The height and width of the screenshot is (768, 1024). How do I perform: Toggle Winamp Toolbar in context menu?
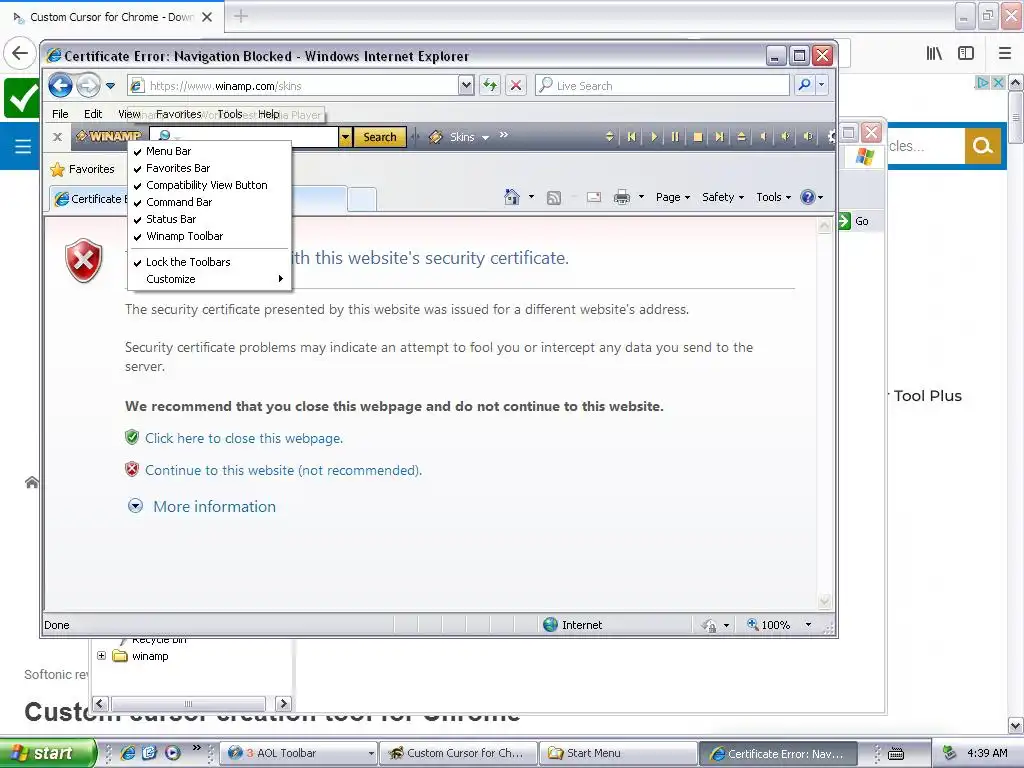click(x=209, y=236)
